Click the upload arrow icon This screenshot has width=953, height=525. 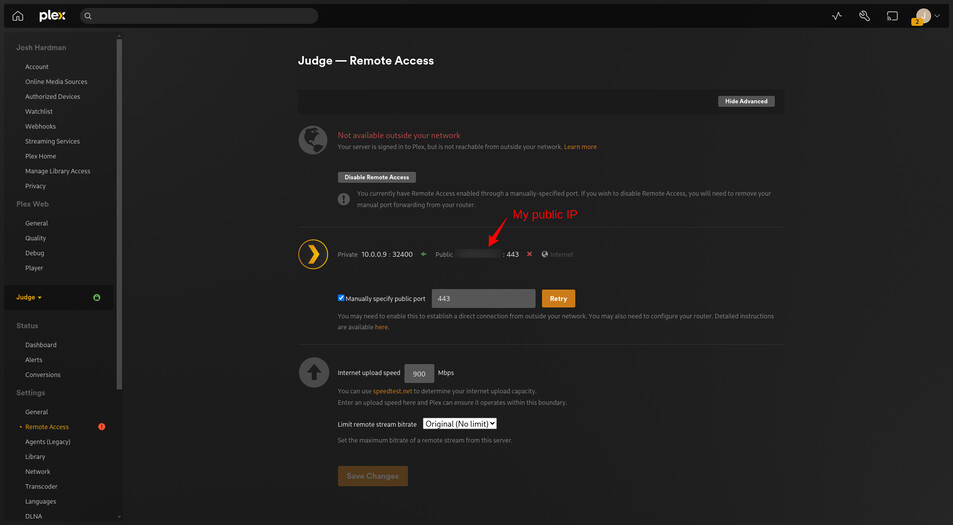[314, 372]
